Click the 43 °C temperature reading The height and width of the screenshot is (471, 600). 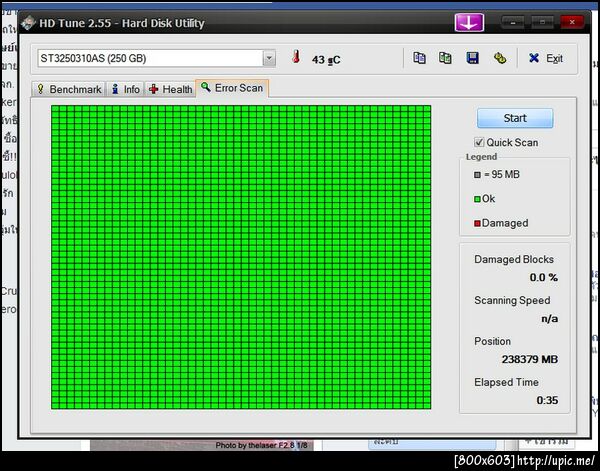326,60
